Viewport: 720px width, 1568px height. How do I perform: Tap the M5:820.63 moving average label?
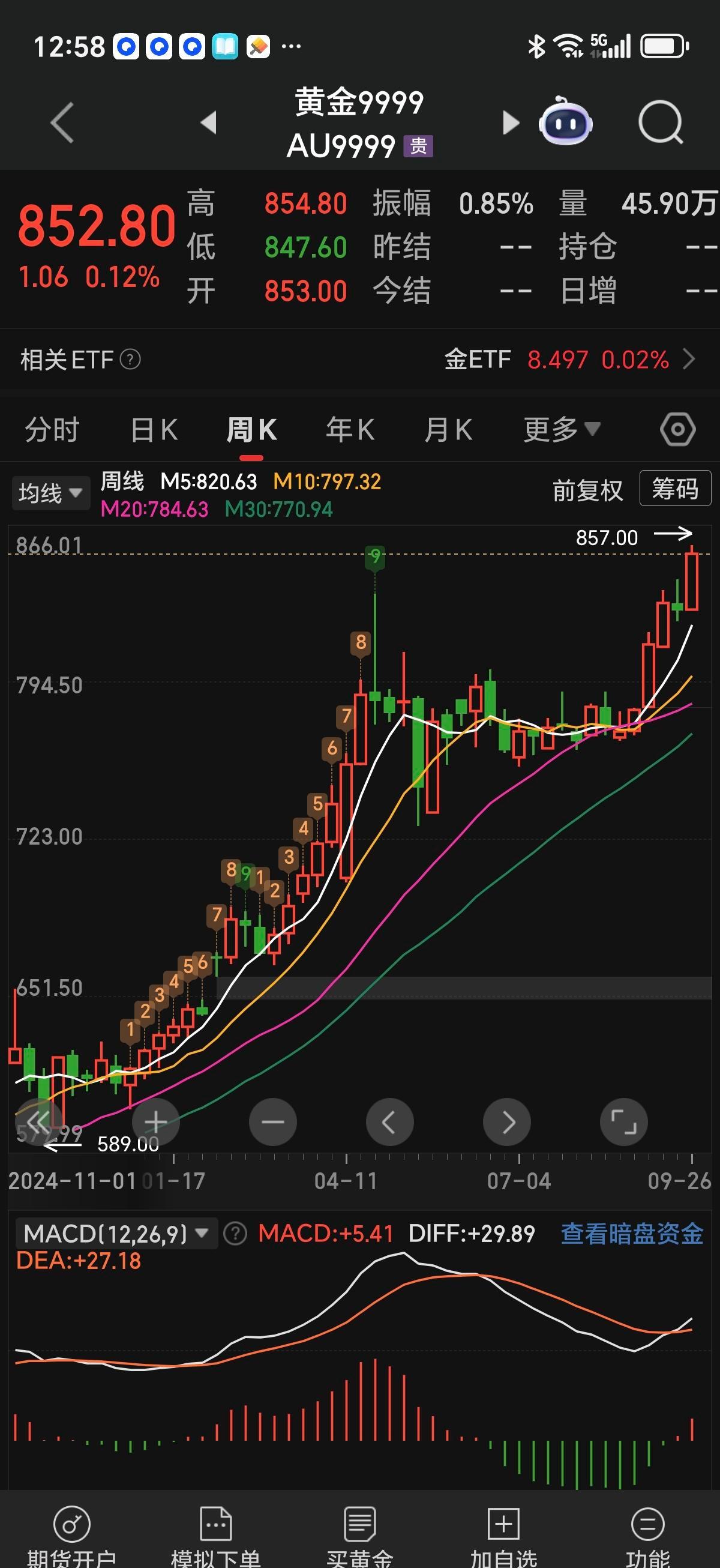[209, 482]
